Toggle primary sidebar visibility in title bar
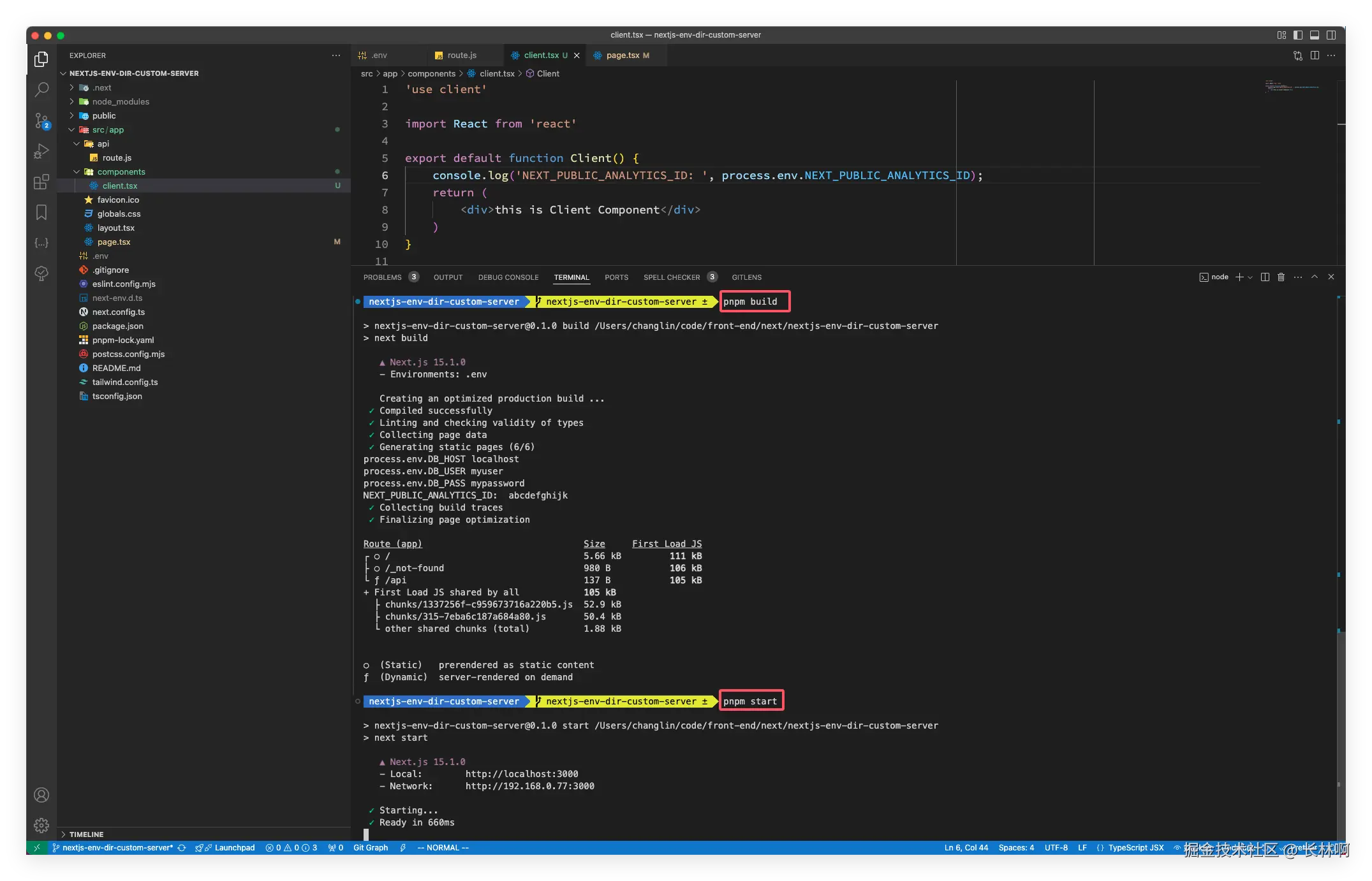 coord(1298,35)
